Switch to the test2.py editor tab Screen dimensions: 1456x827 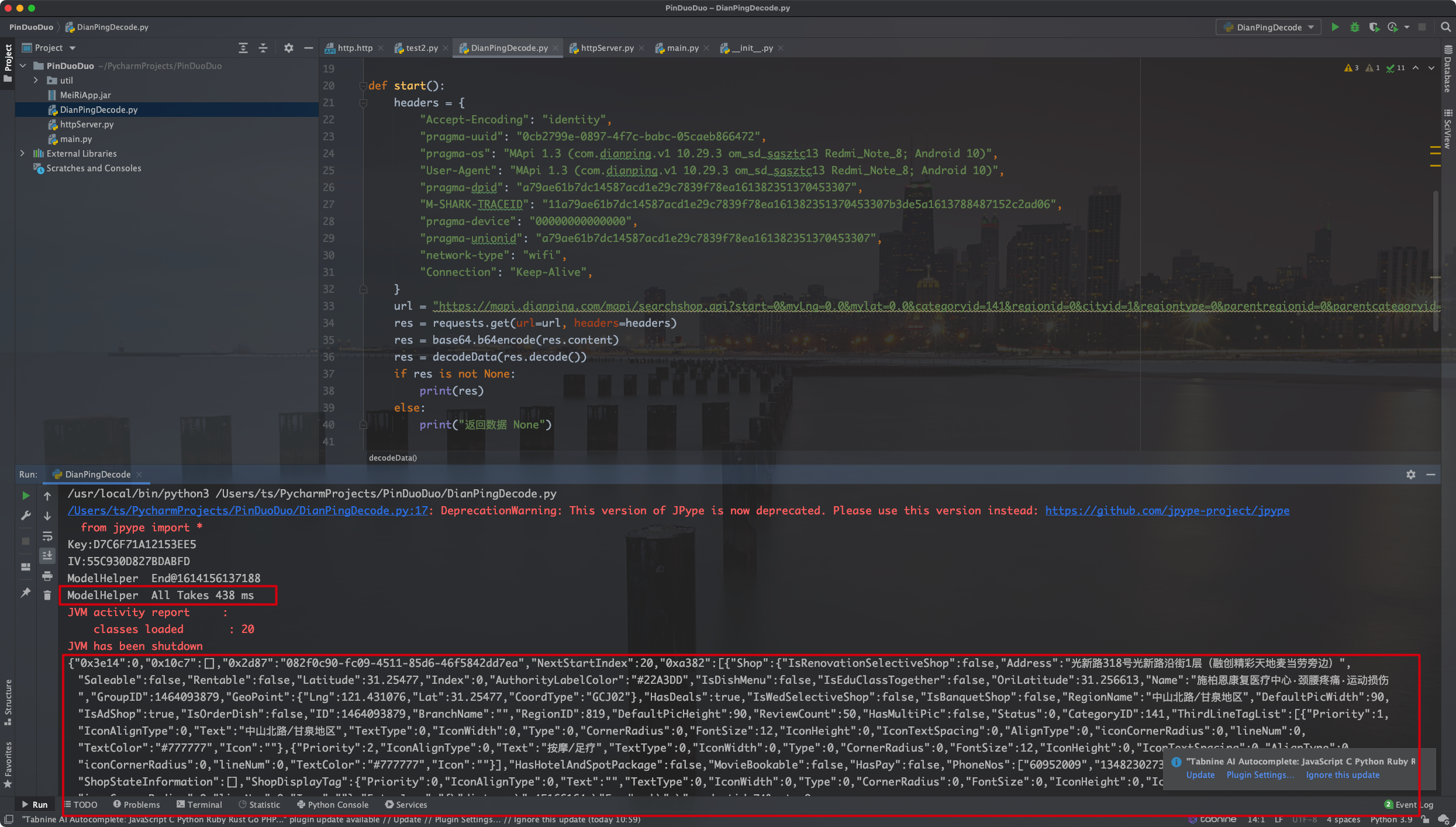tap(422, 48)
